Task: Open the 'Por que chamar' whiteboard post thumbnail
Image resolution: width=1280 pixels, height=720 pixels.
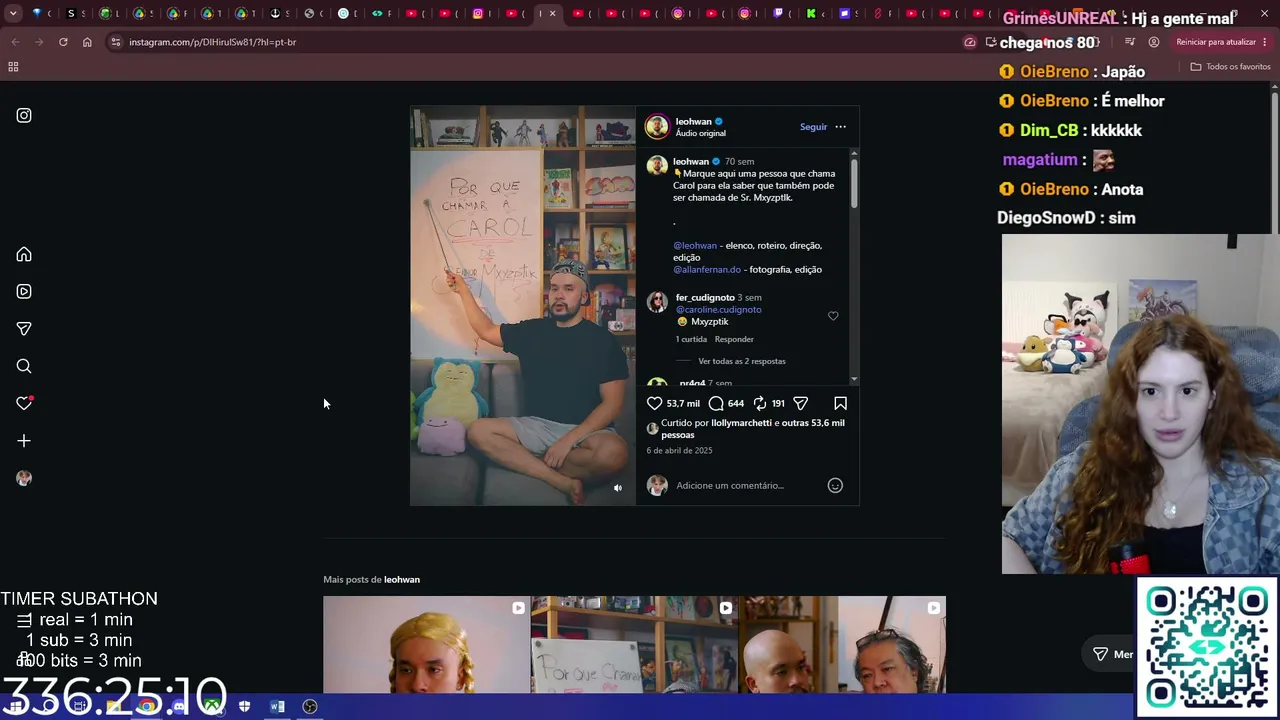Action: [x=634, y=645]
